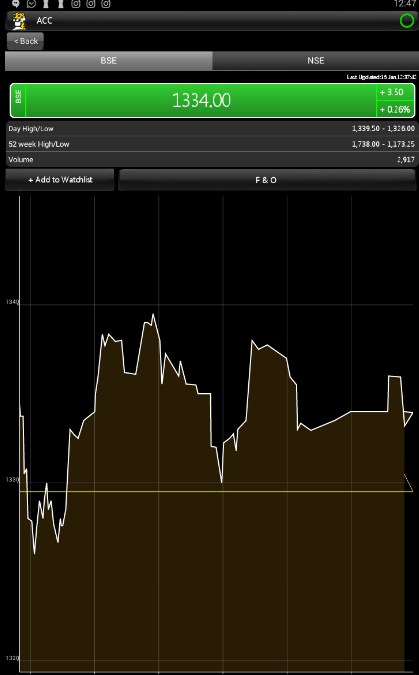Tap the 1330 axis label on chart

click(x=12, y=480)
